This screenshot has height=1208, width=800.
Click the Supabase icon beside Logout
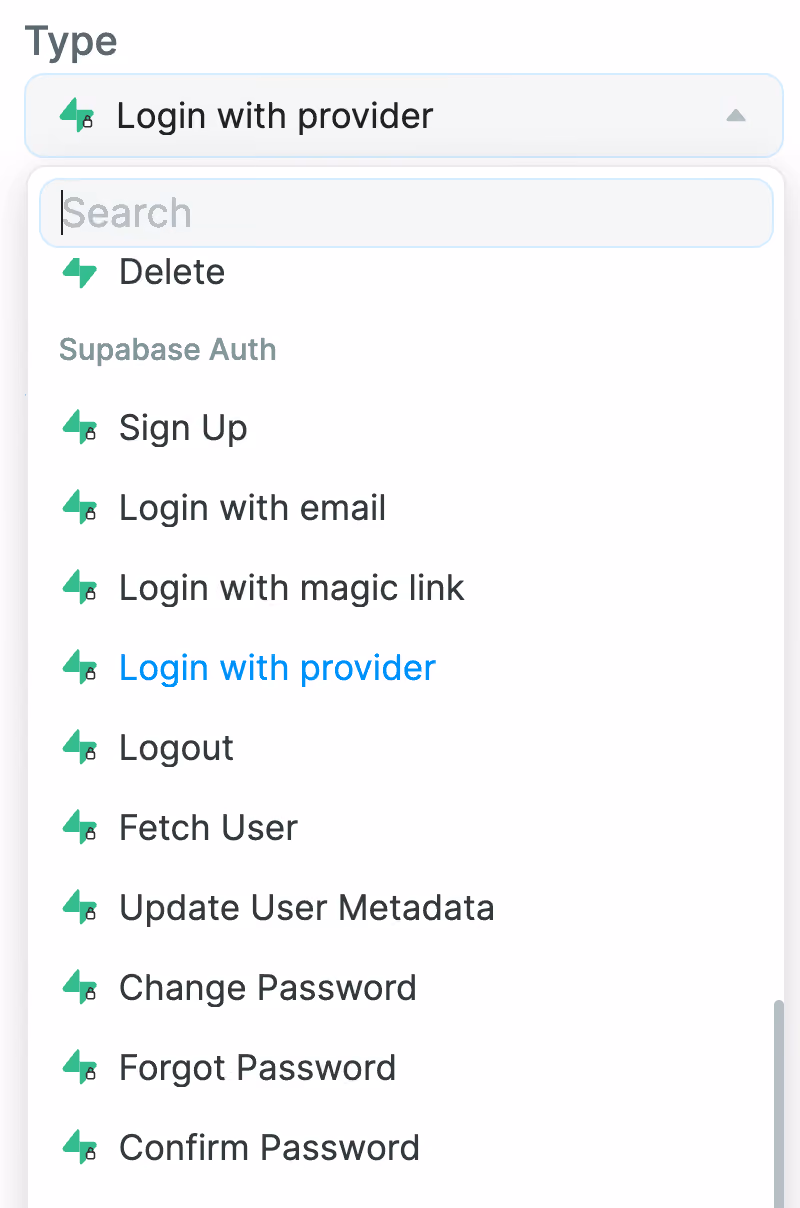point(79,747)
